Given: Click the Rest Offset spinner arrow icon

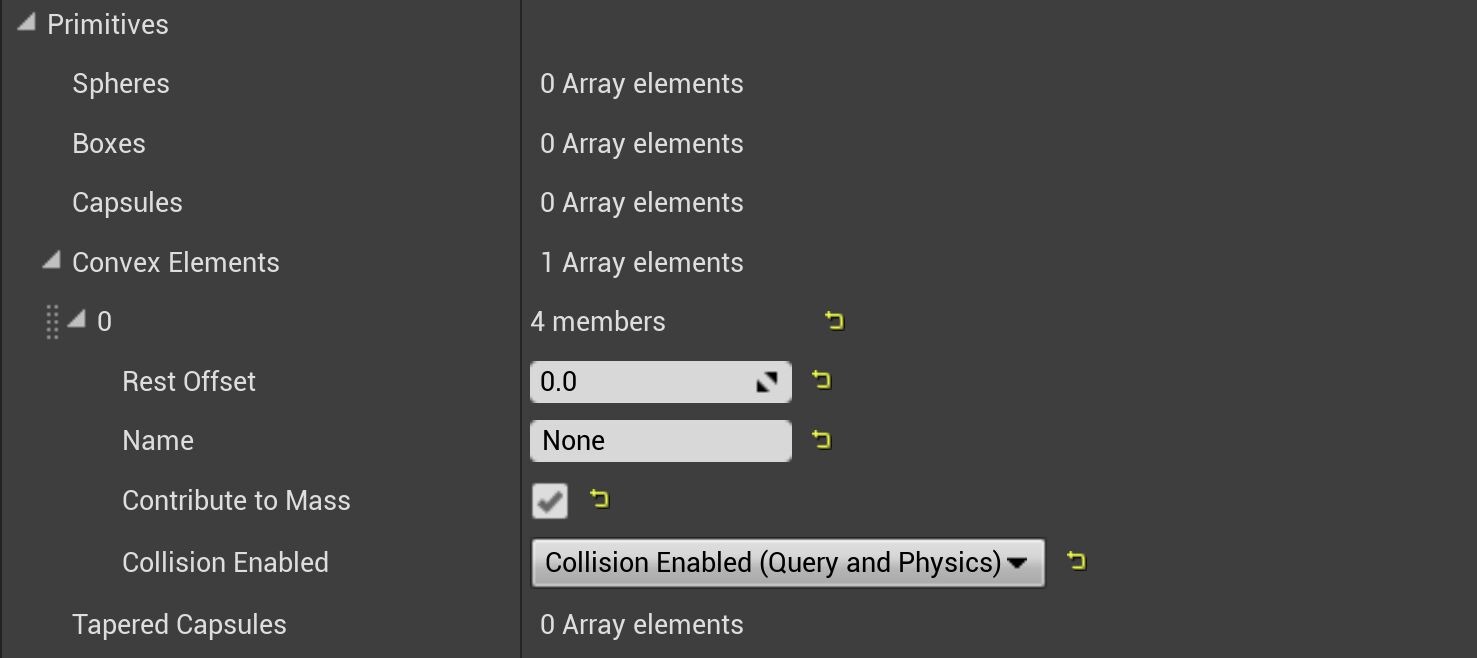Looking at the screenshot, I should click(767, 382).
